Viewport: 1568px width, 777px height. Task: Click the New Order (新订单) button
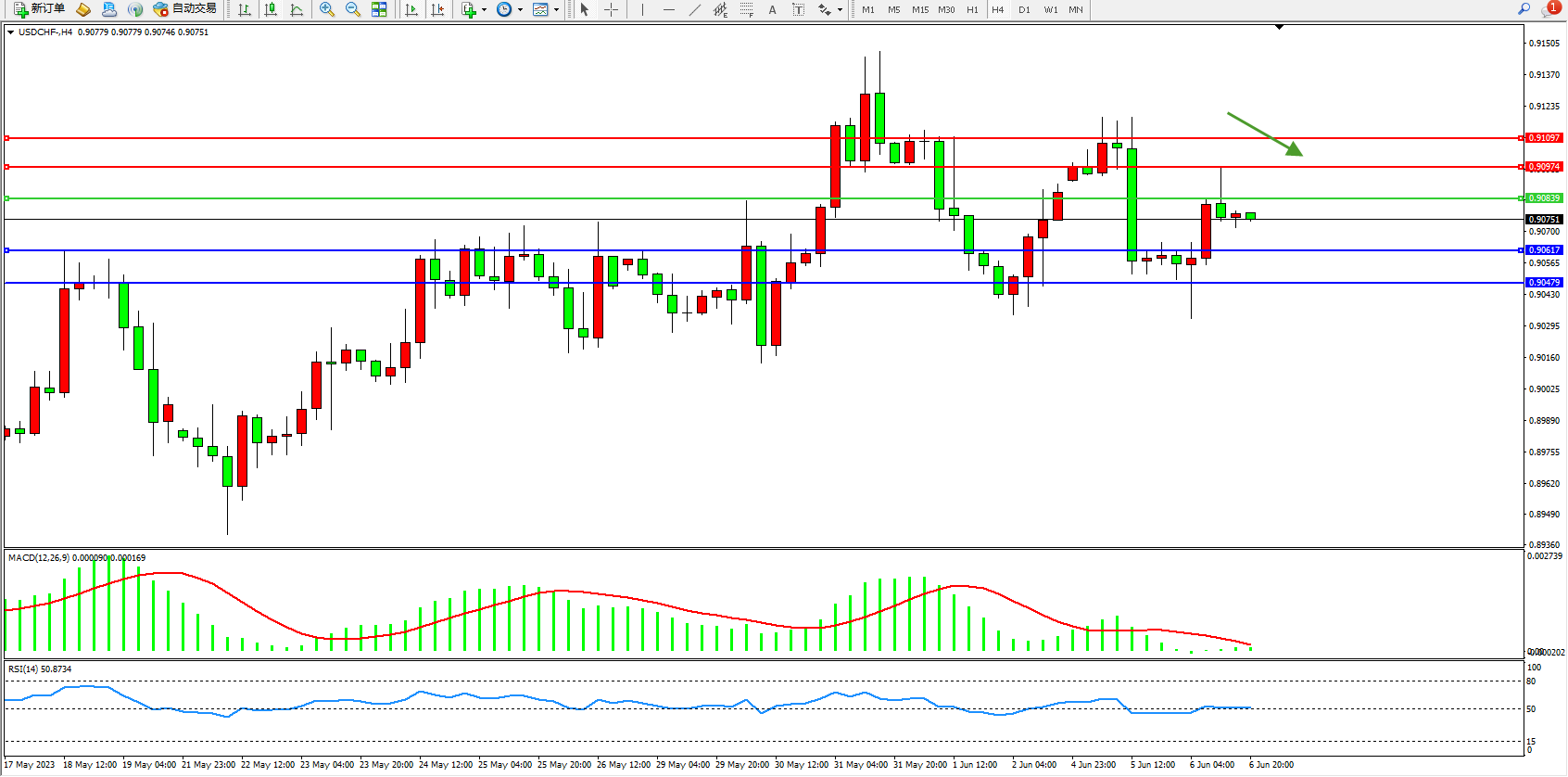click(39, 9)
